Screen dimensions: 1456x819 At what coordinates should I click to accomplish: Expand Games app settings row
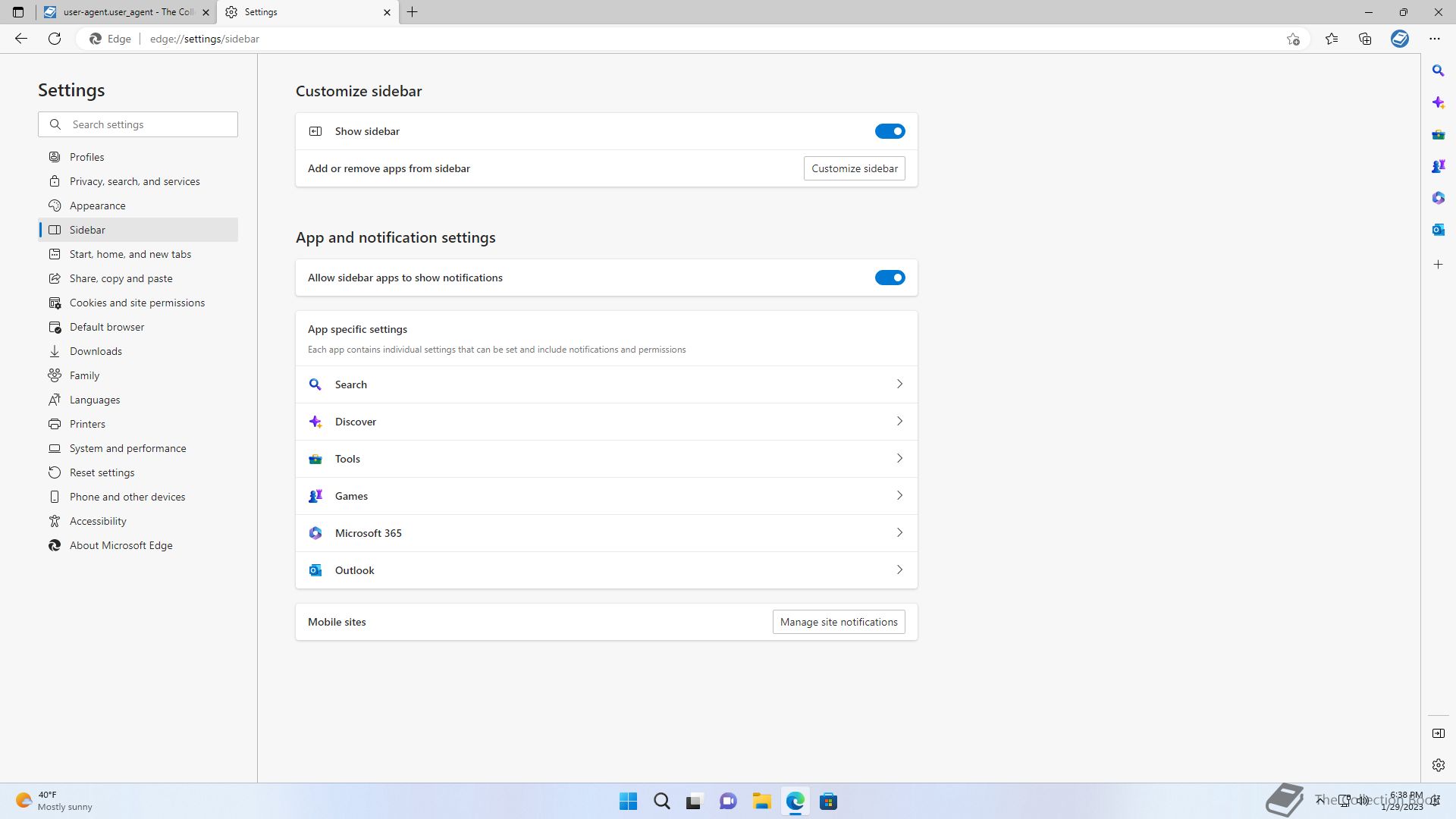tap(606, 496)
